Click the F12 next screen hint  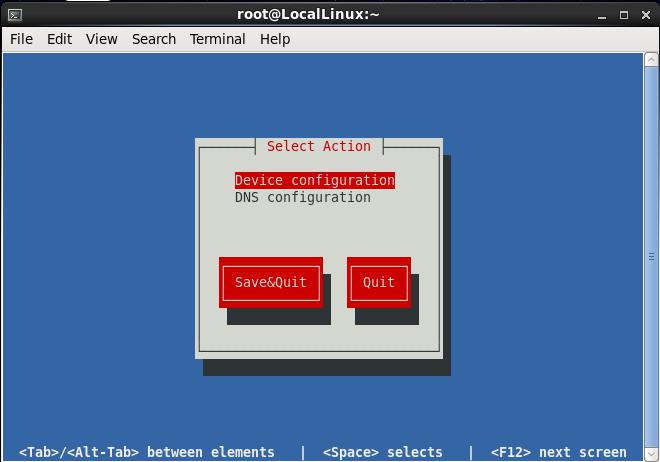click(558, 452)
